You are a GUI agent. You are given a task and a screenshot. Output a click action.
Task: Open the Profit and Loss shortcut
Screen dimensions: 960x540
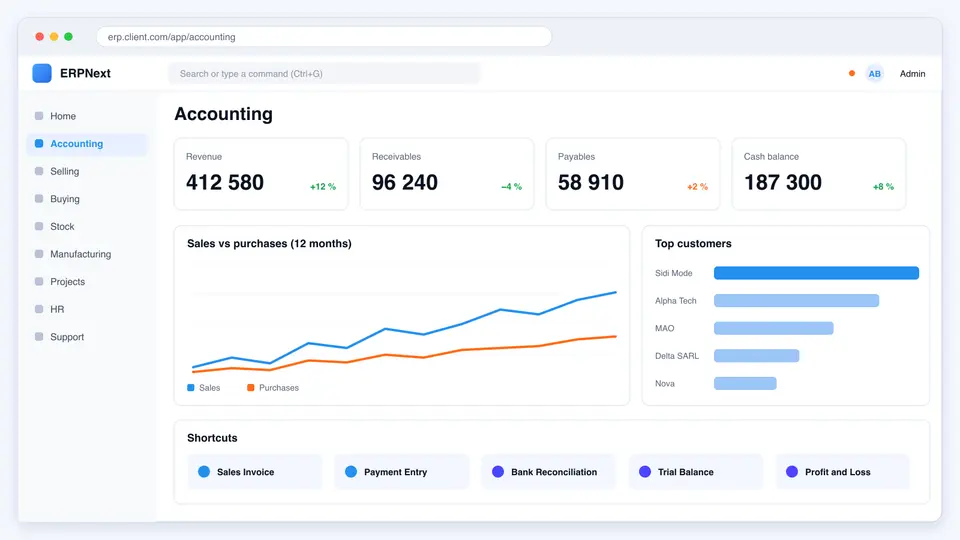[x=842, y=471]
